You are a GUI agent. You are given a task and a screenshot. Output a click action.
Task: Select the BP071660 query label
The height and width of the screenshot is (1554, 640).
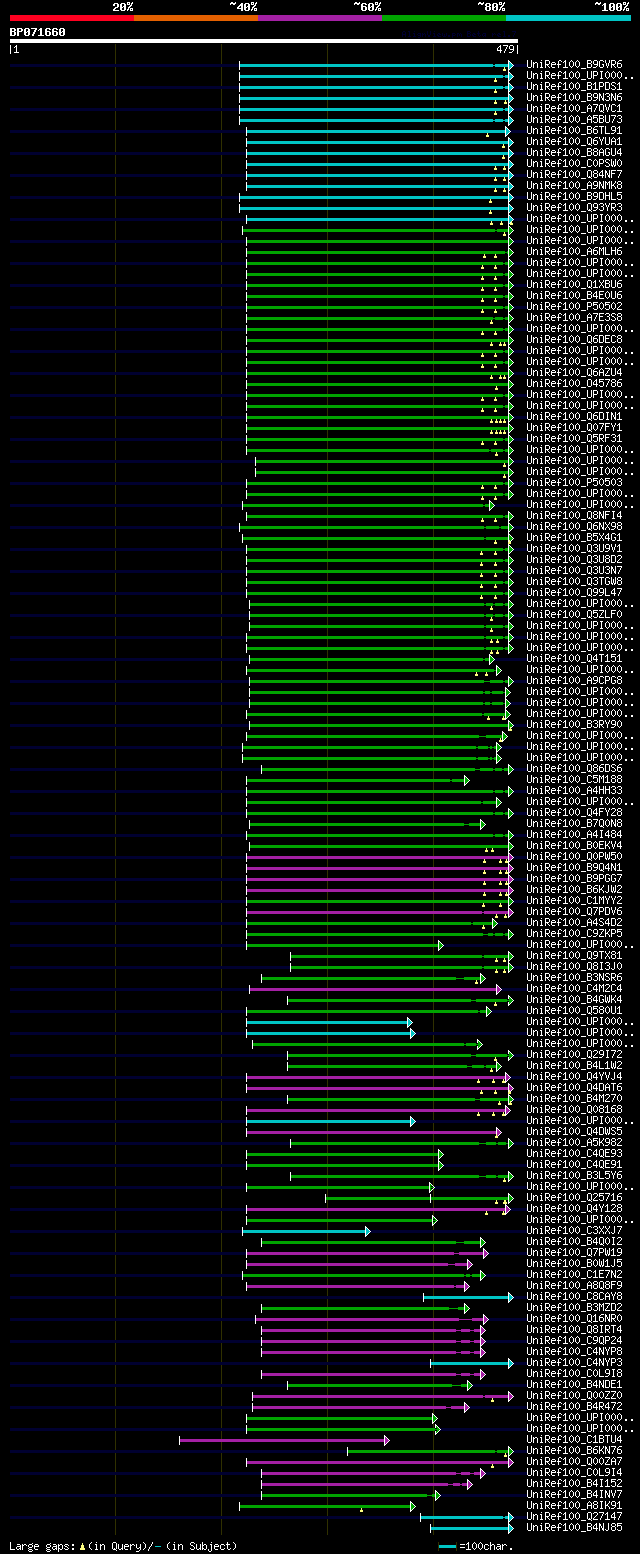pos(38,32)
